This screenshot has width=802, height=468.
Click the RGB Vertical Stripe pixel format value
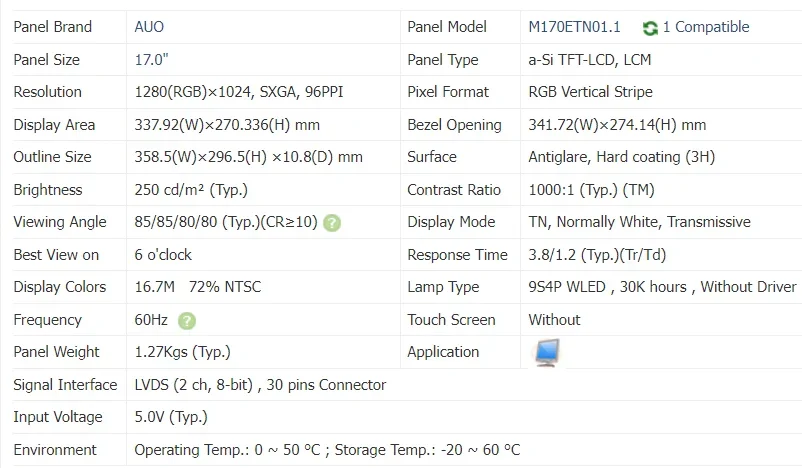click(x=590, y=92)
